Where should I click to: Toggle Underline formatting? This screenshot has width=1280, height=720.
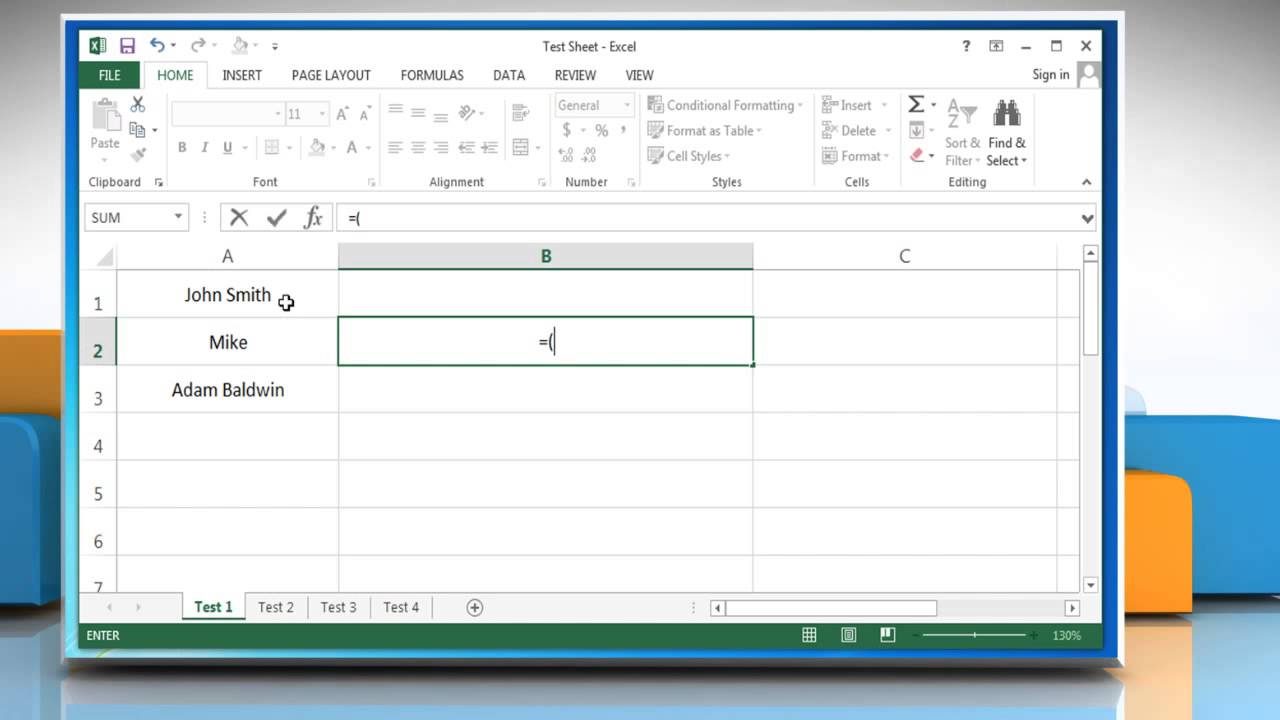coord(228,147)
